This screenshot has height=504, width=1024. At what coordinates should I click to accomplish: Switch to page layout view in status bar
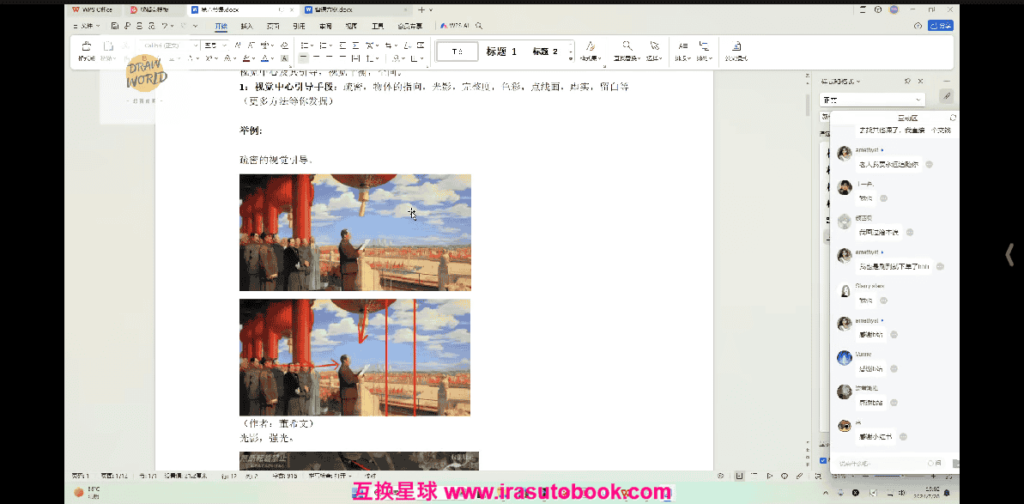(x=741, y=476)
